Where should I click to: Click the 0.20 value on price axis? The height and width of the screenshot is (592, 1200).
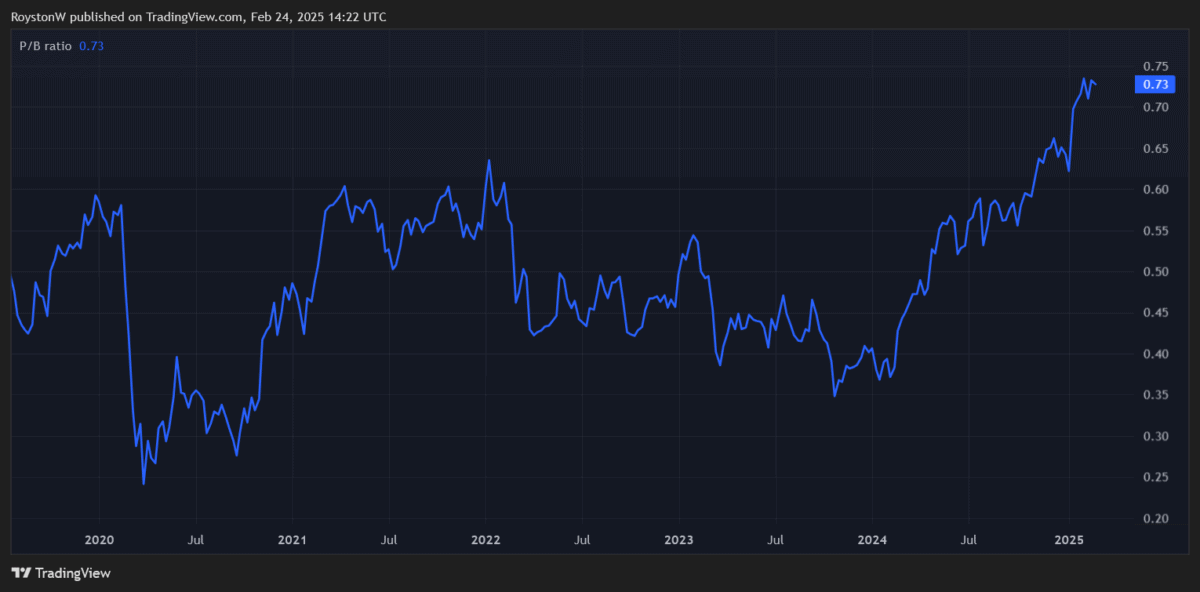pos(1157,519)
